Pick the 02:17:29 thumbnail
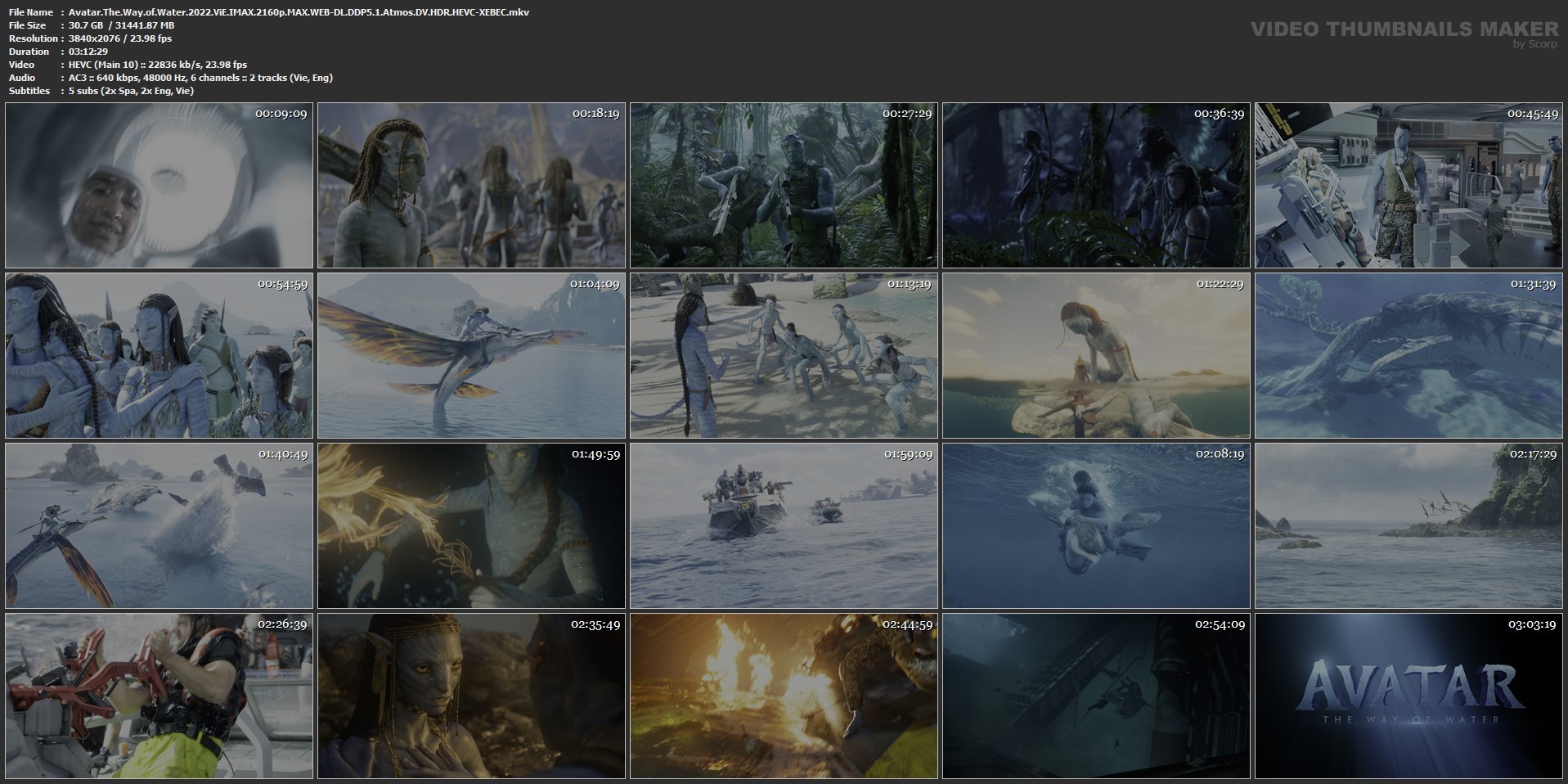This screenshot has width=1568, height=784. [1409, 526]
